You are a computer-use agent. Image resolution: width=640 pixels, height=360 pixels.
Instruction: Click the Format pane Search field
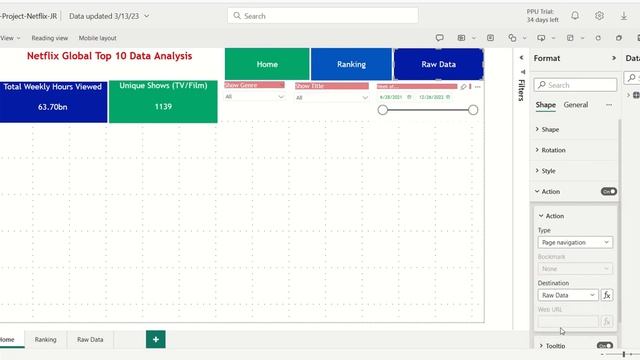(575, 85)
